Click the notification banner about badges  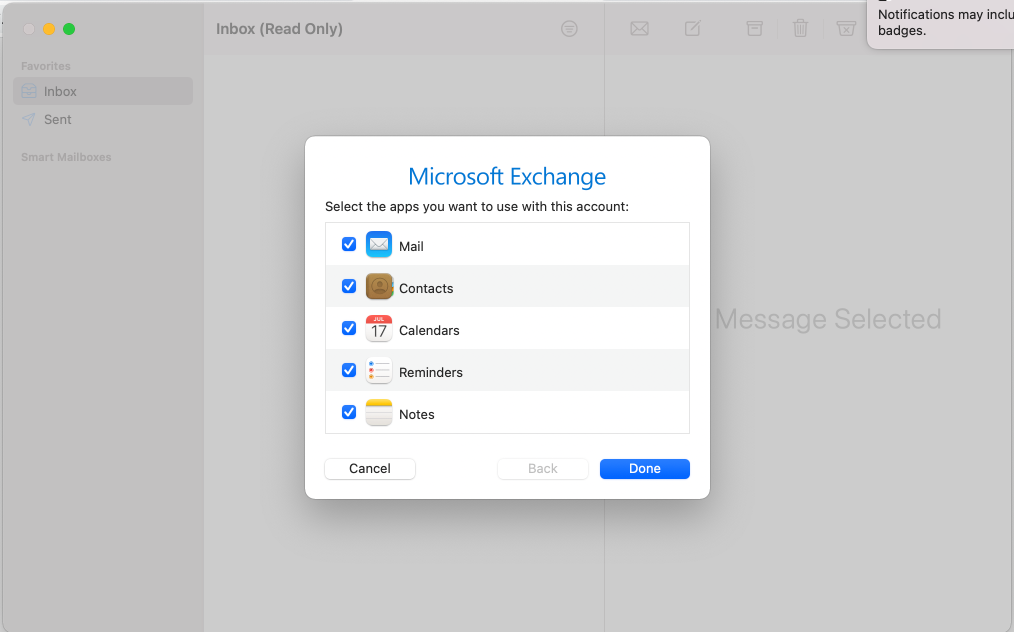[x=941, y=23]
